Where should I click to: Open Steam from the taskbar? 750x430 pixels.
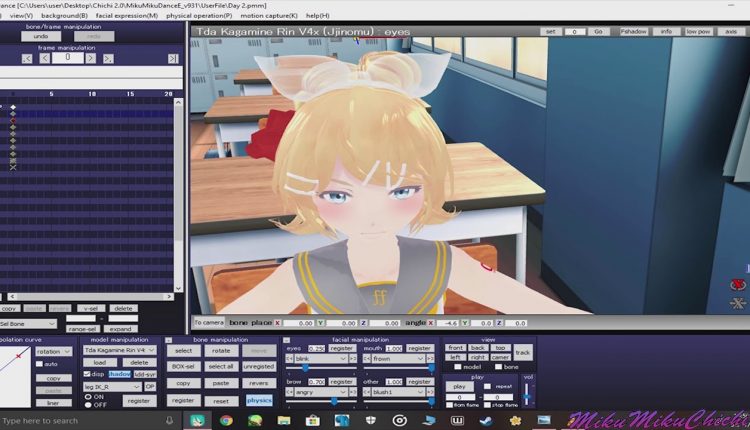pyautogui.click(x=486, y=420)
